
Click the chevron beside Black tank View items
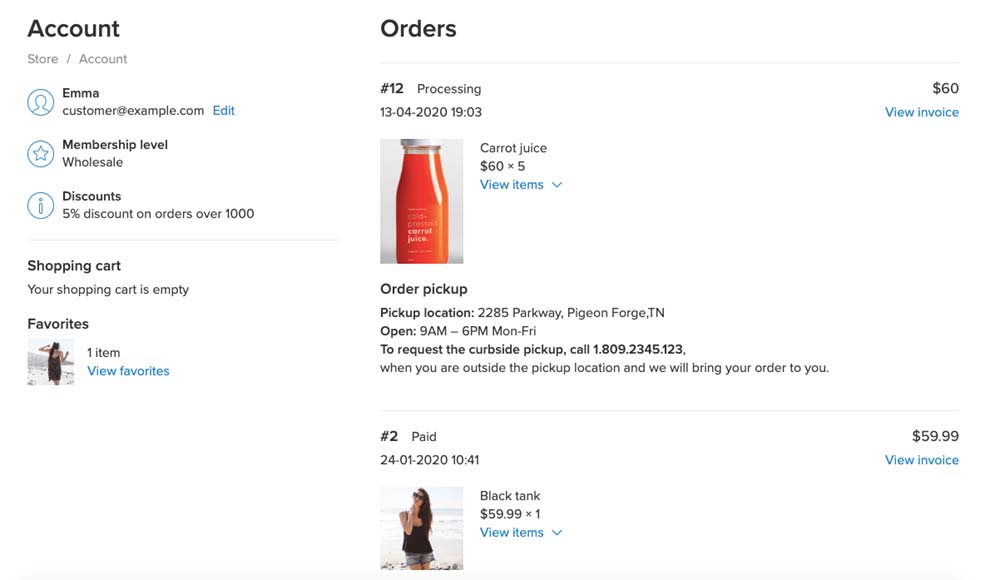[557, 533]
